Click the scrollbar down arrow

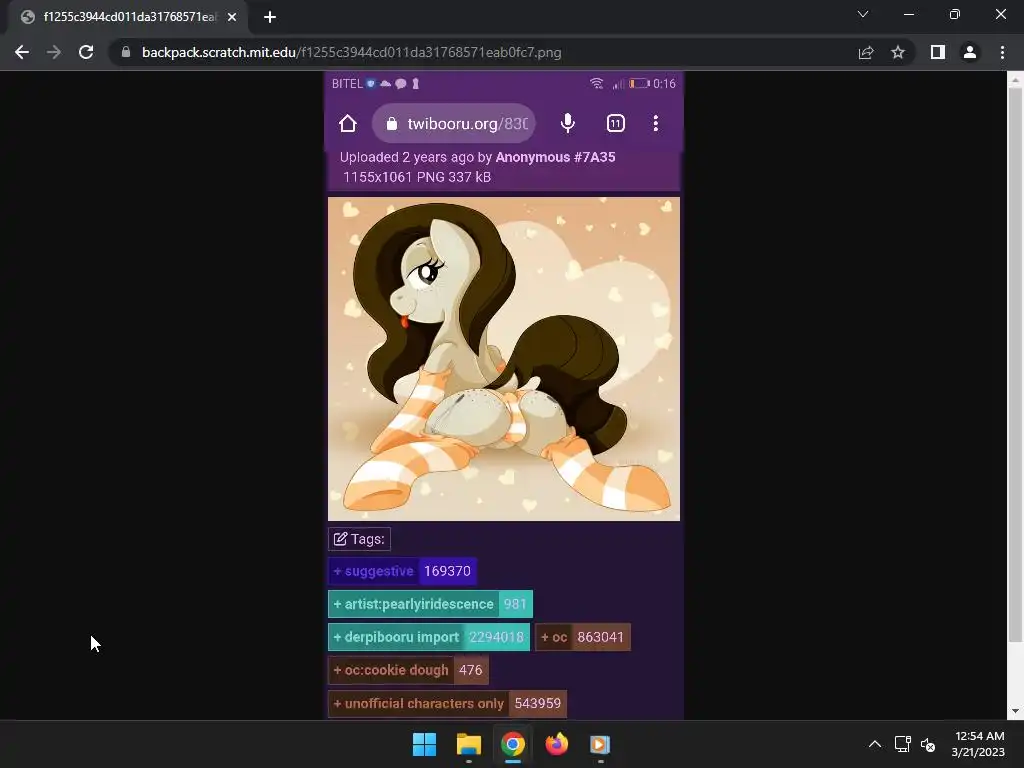[x=1015, y=711]
